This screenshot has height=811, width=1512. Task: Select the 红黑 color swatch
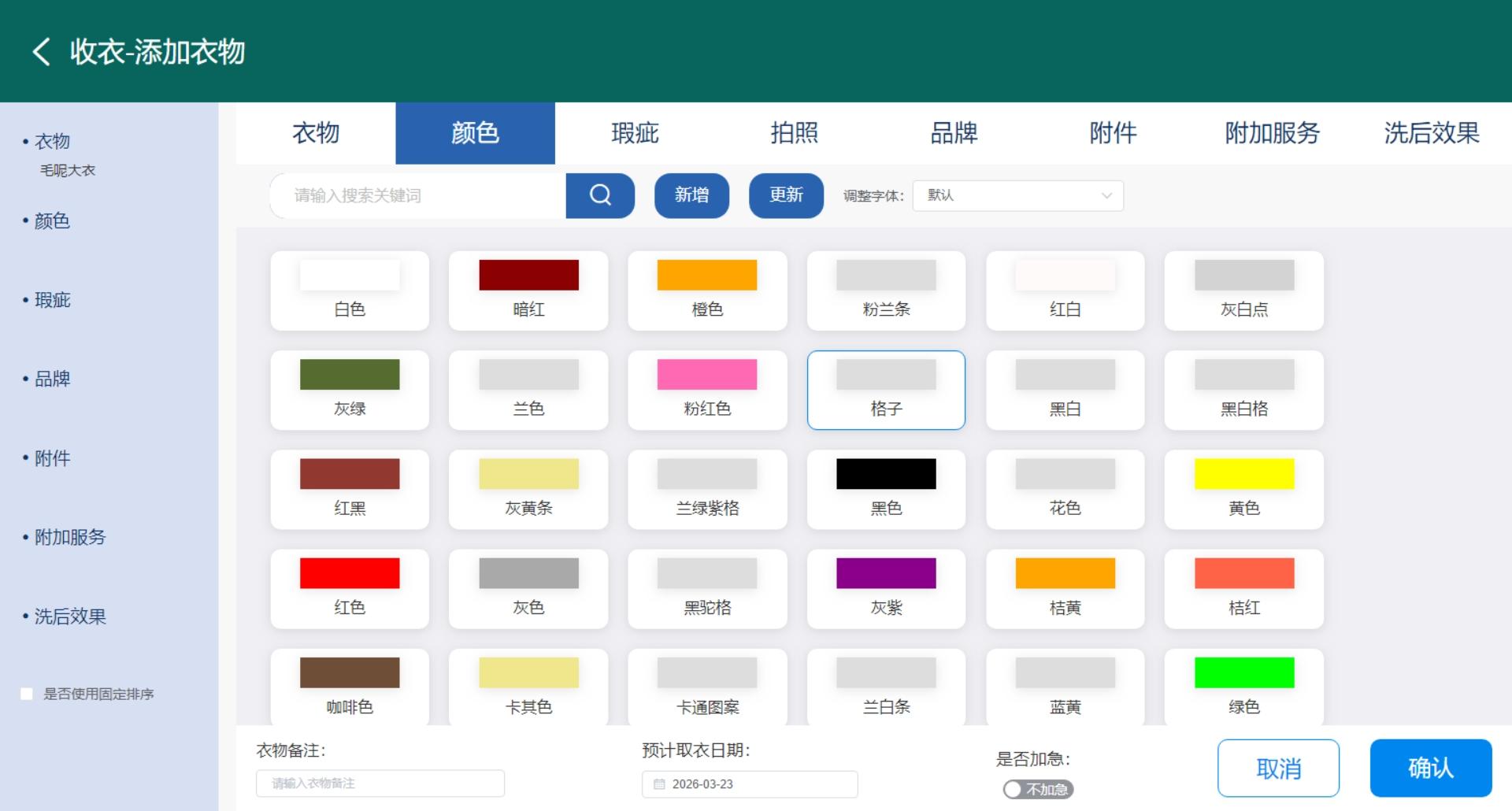[x=350, y=489]
